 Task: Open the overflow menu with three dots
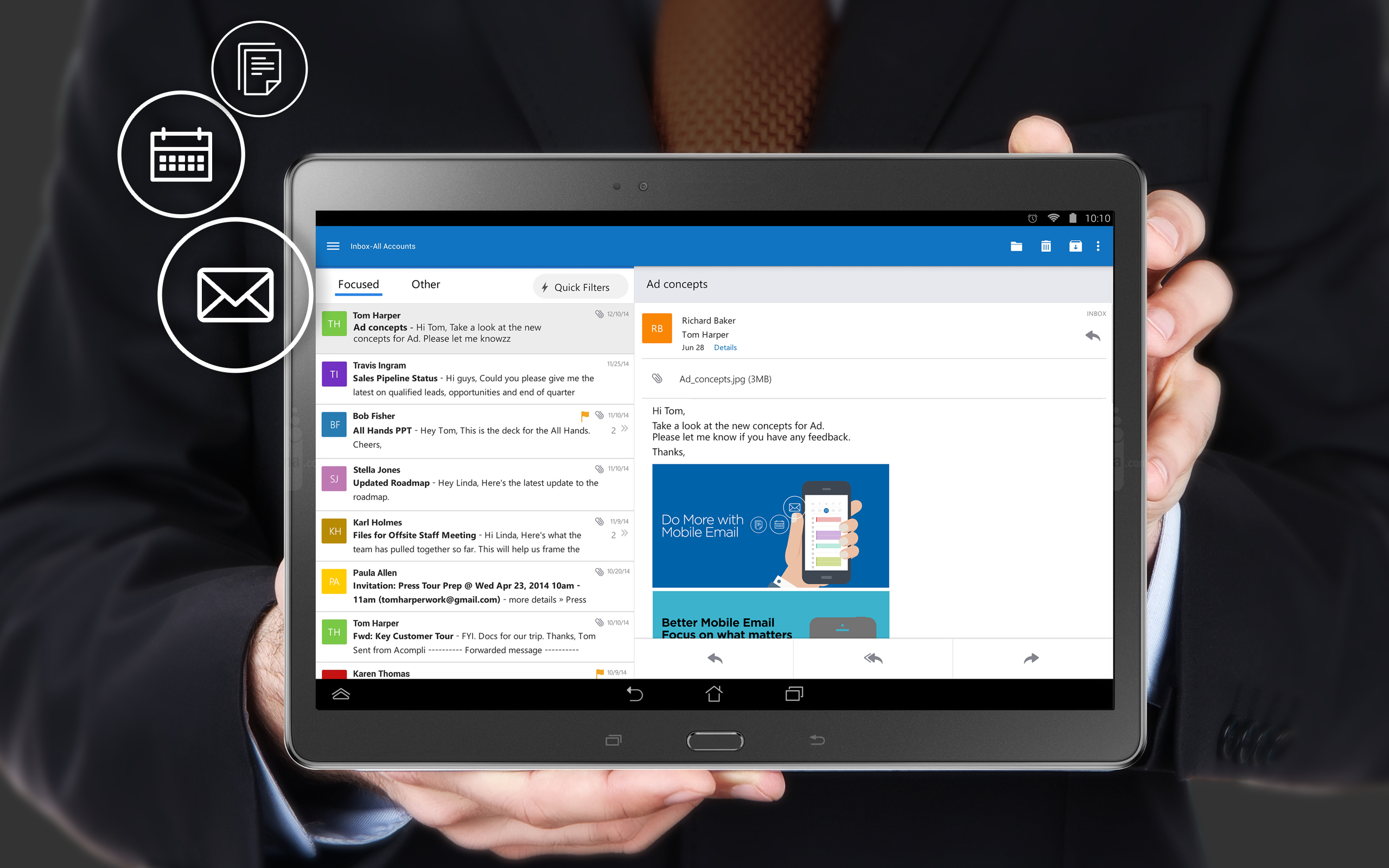1098,246
